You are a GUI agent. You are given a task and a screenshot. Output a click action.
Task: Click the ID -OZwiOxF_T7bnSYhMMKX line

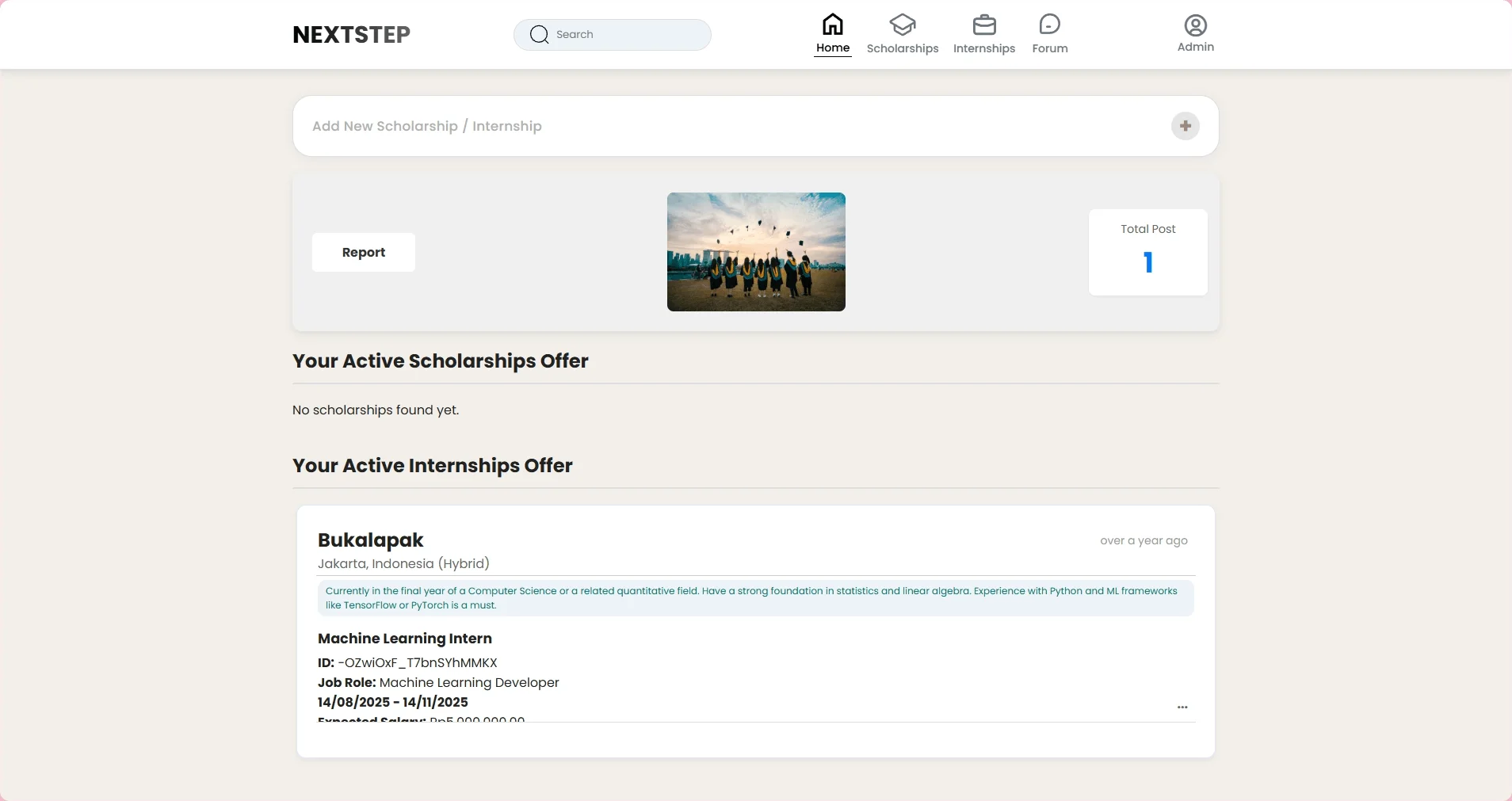click(407, 662)
